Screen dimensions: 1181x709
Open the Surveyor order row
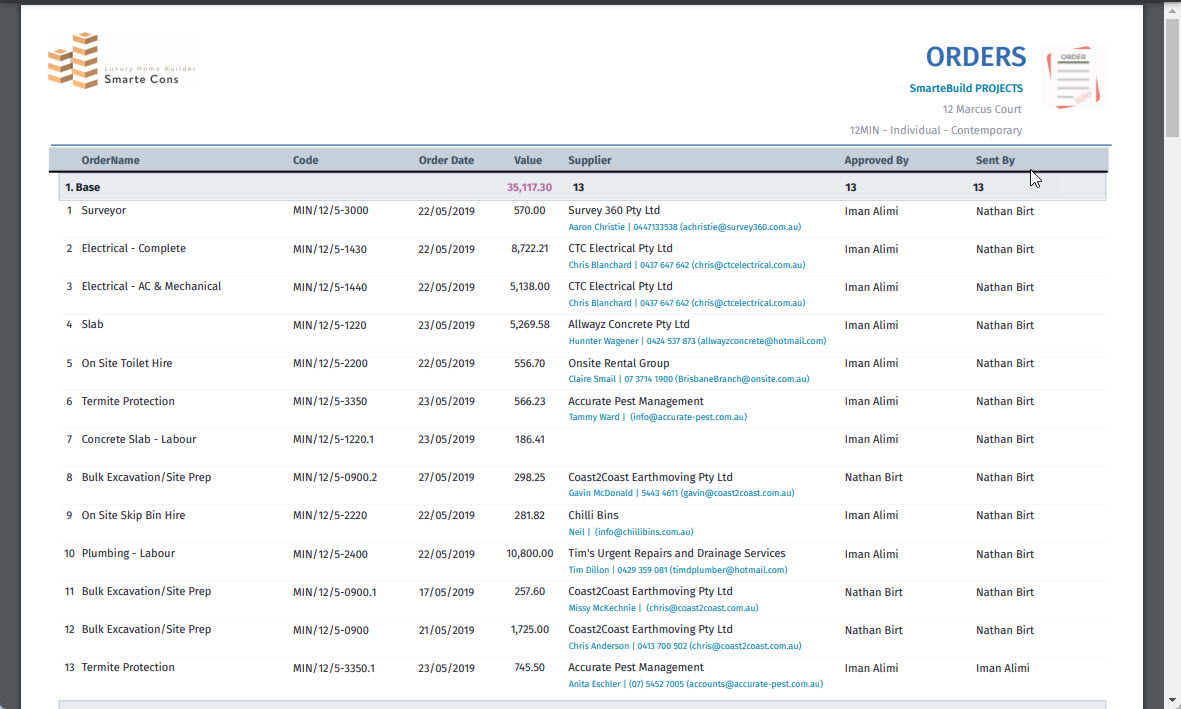click(x=106, y=210)
